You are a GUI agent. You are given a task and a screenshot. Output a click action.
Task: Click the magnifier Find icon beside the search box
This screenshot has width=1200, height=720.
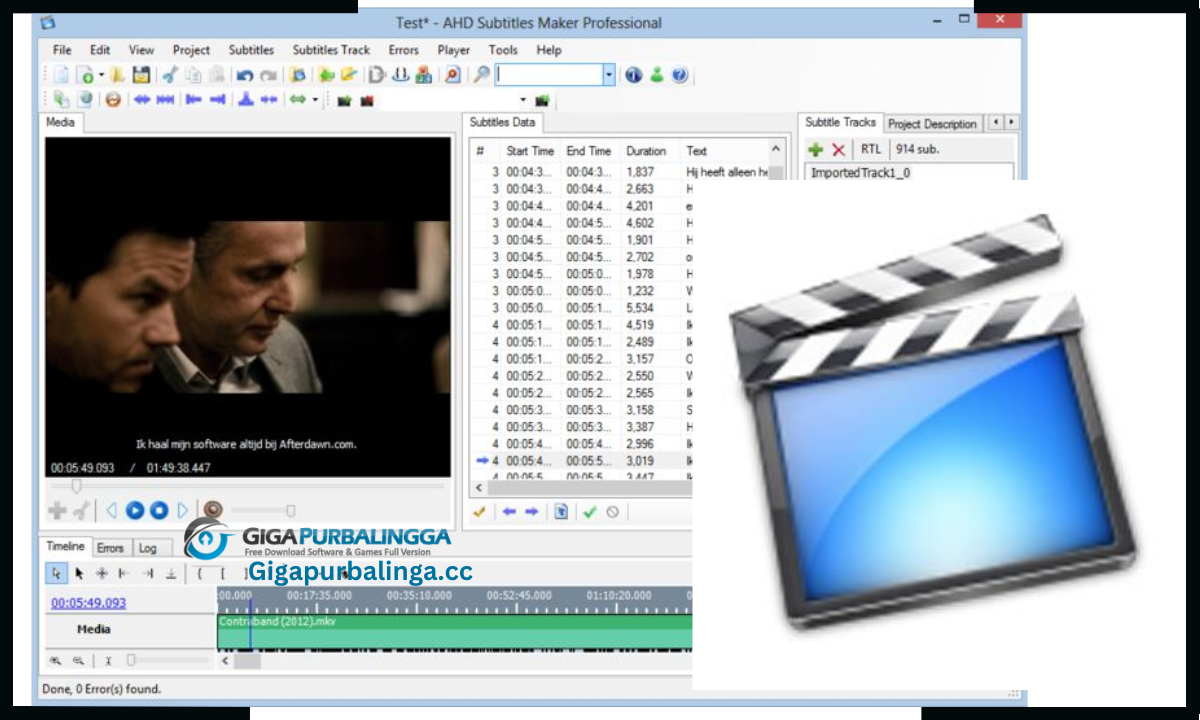481,75
